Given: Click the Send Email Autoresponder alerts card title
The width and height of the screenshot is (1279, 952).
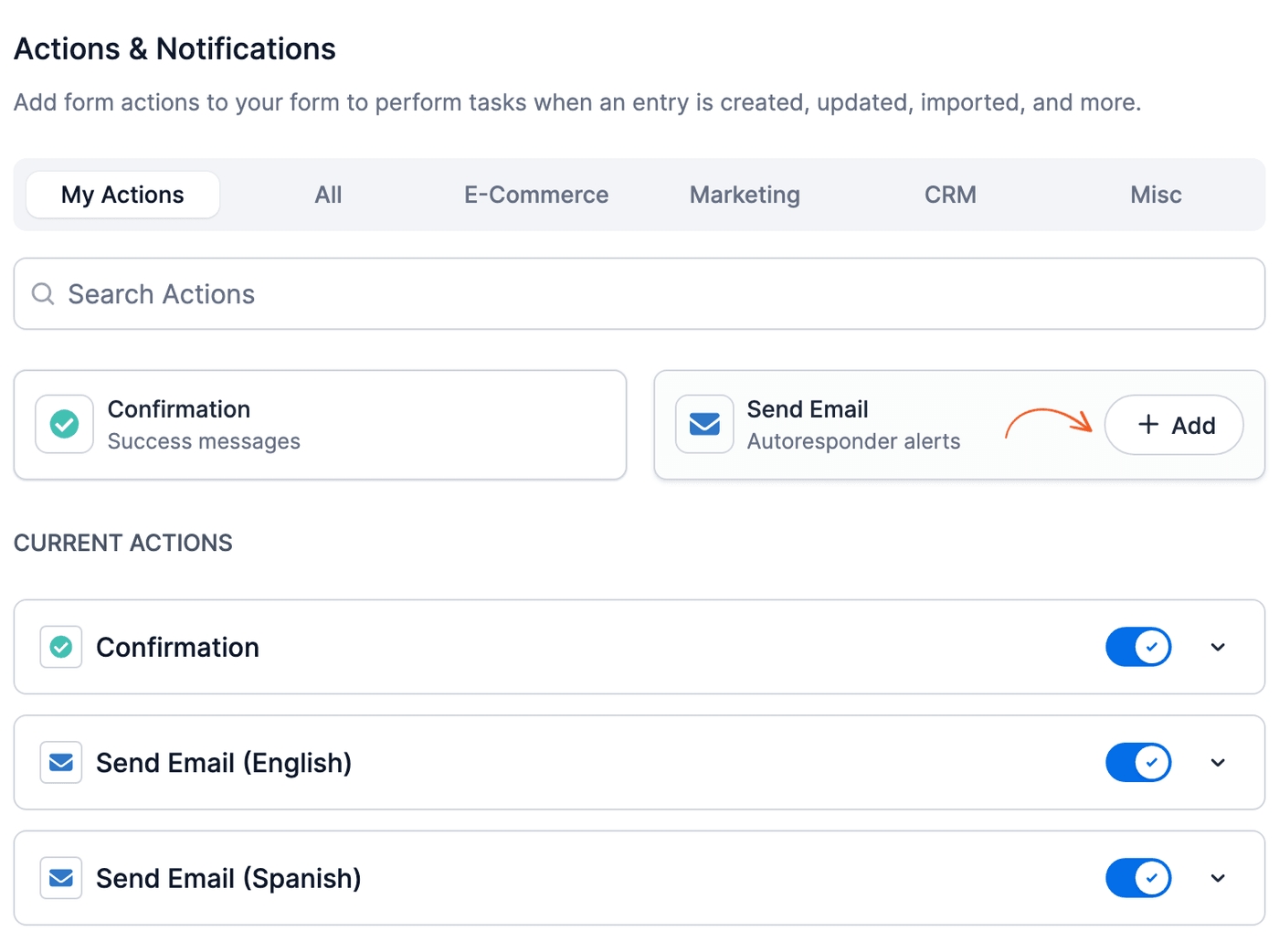Looking at the screenshot, I should (x=808, y=409).
